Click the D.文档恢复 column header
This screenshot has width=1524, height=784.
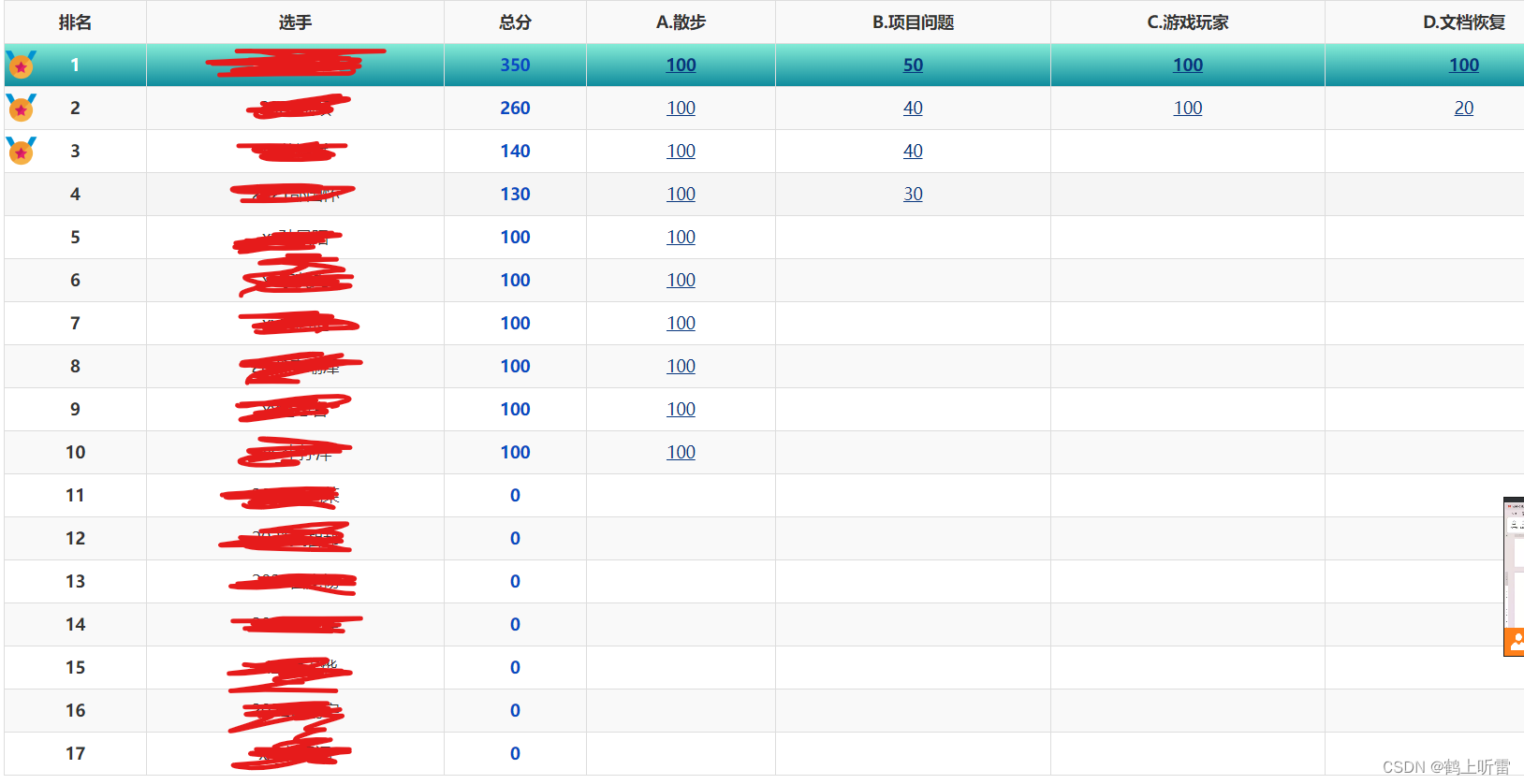[x=1464, y=22]
